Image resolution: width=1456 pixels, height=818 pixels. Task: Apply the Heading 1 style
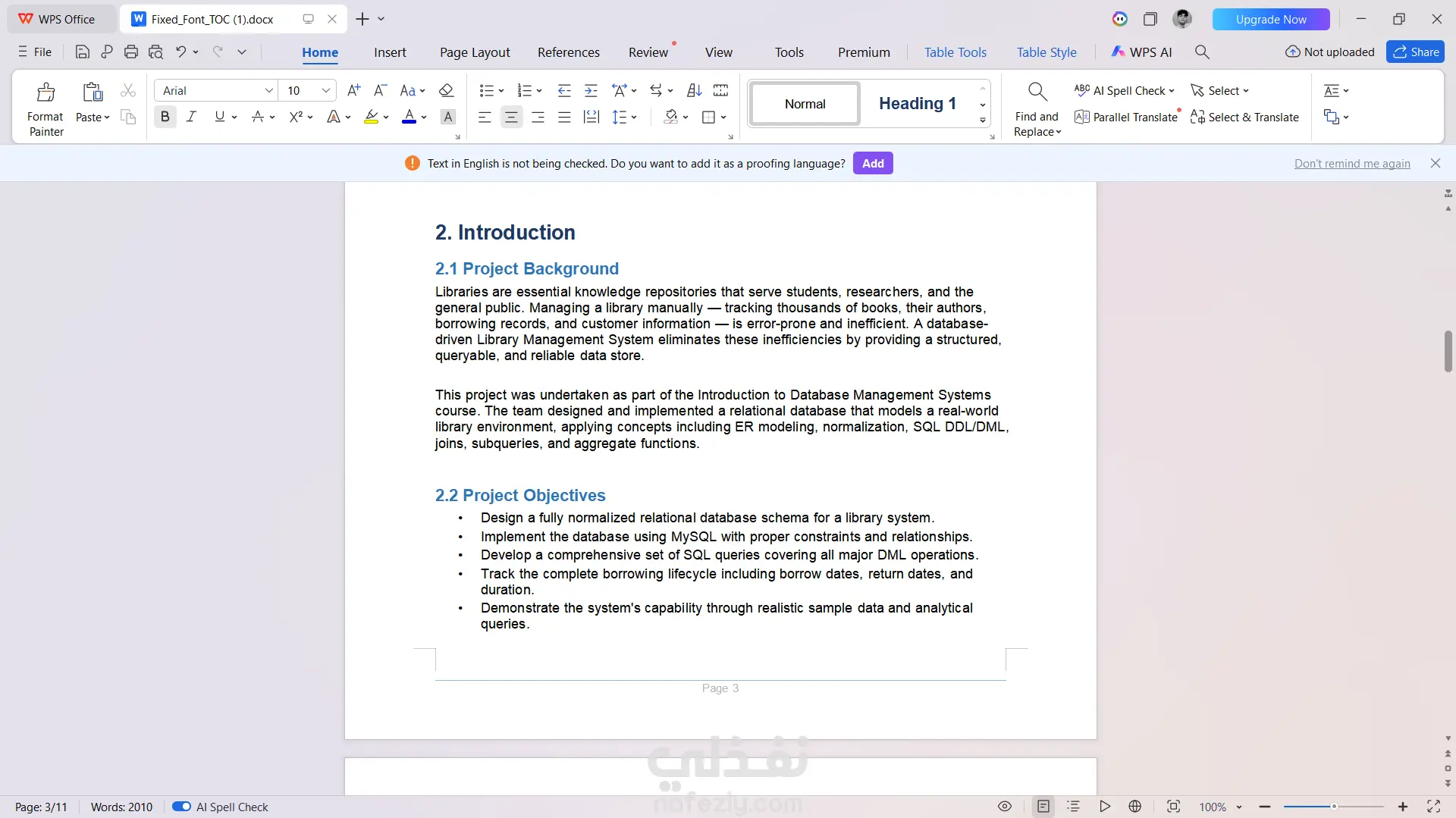917,103
